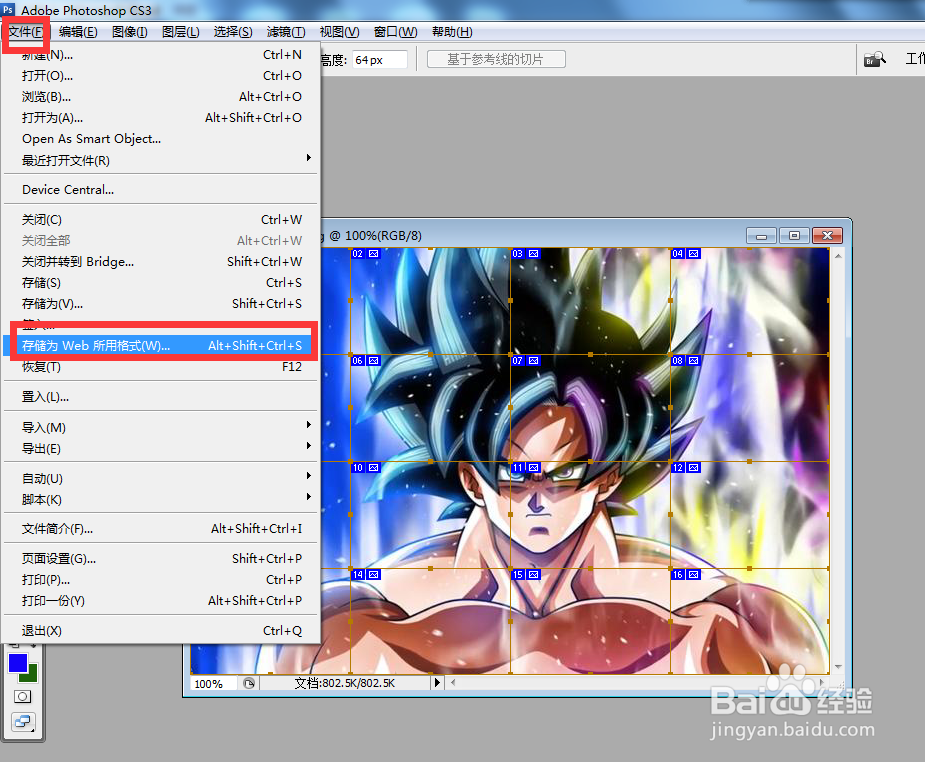This screenshot has height=762, width=925.
Task: Open the 图层(L) menu
Action: [x=181, y=32]
